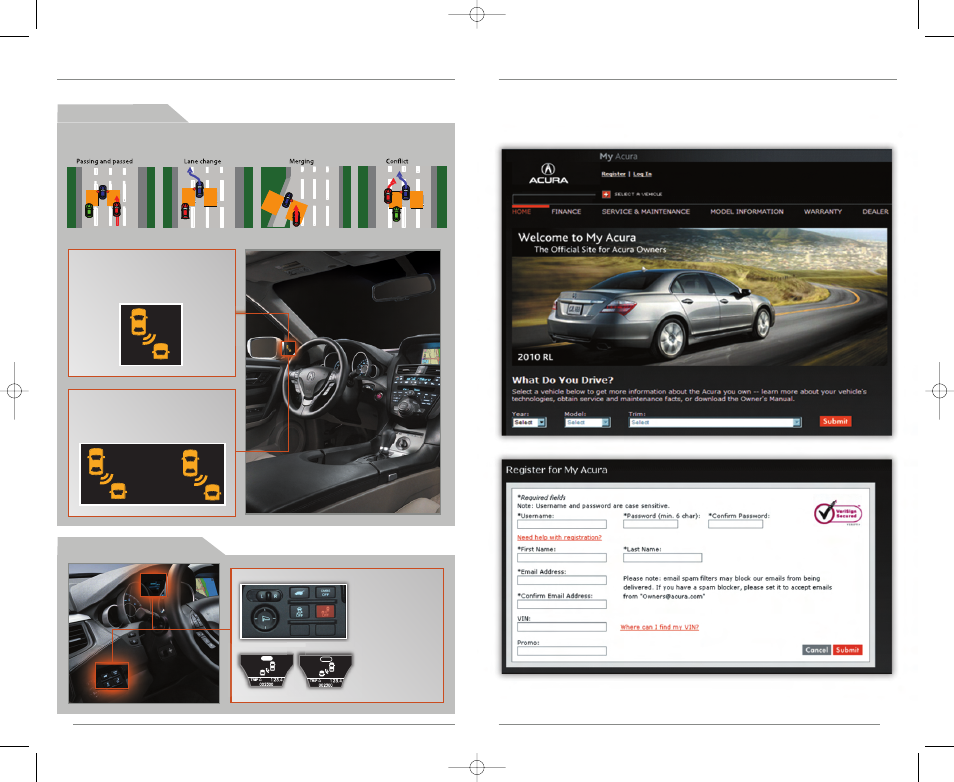Open the Need help with registration link
Screen dimensions: 954x782
coord(559,537)
